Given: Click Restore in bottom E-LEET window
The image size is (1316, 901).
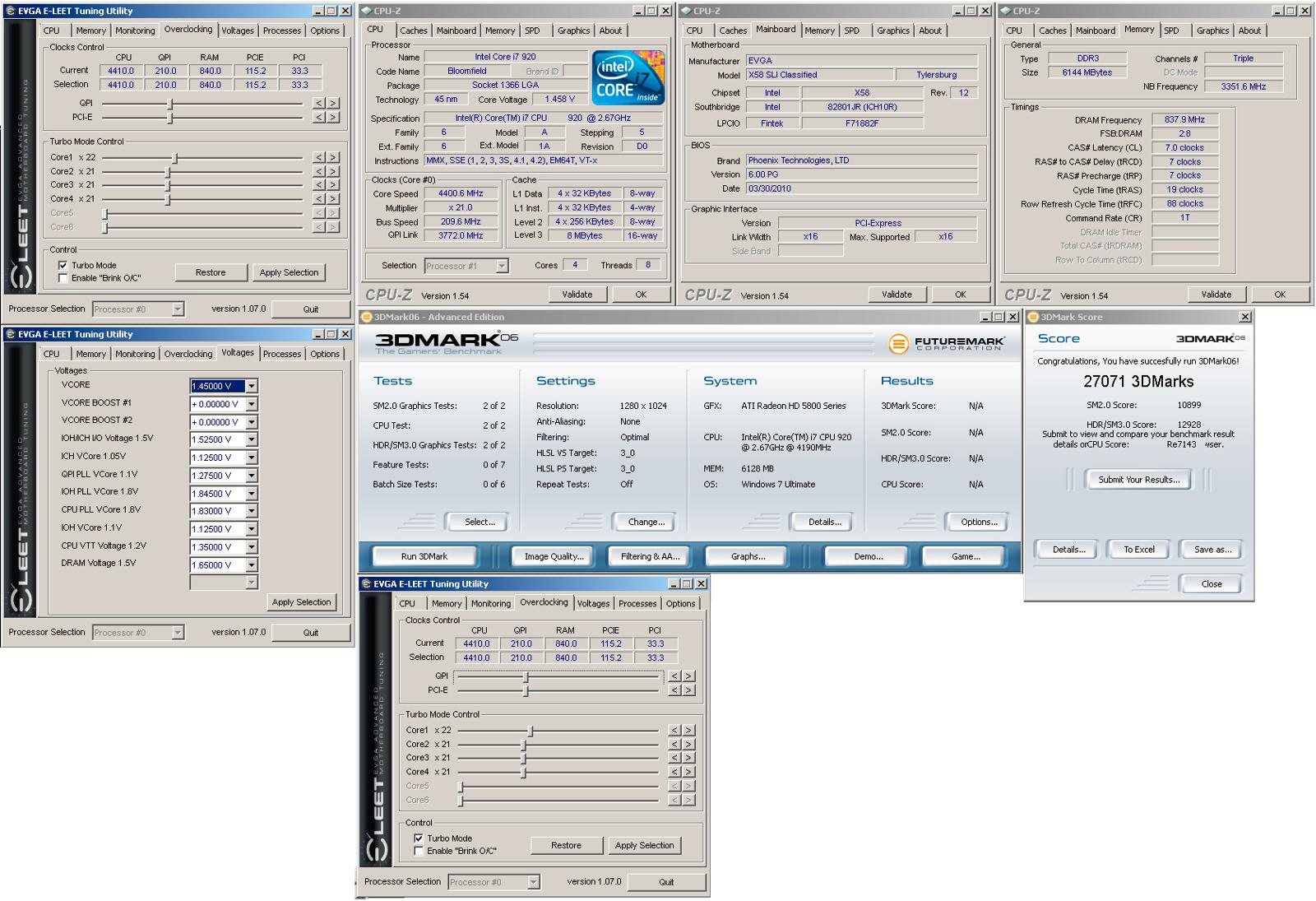Looking at the screenshot, I should (x=566, y=845).
